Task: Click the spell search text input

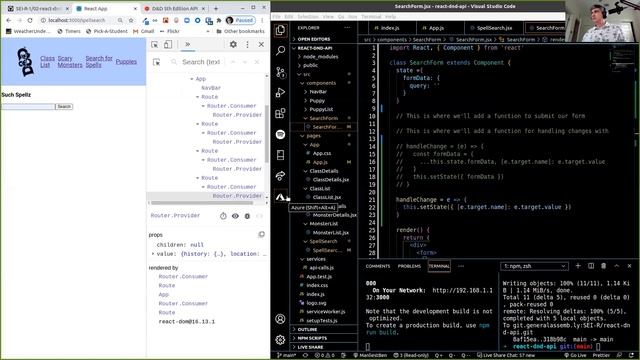Action: [28, 107]
